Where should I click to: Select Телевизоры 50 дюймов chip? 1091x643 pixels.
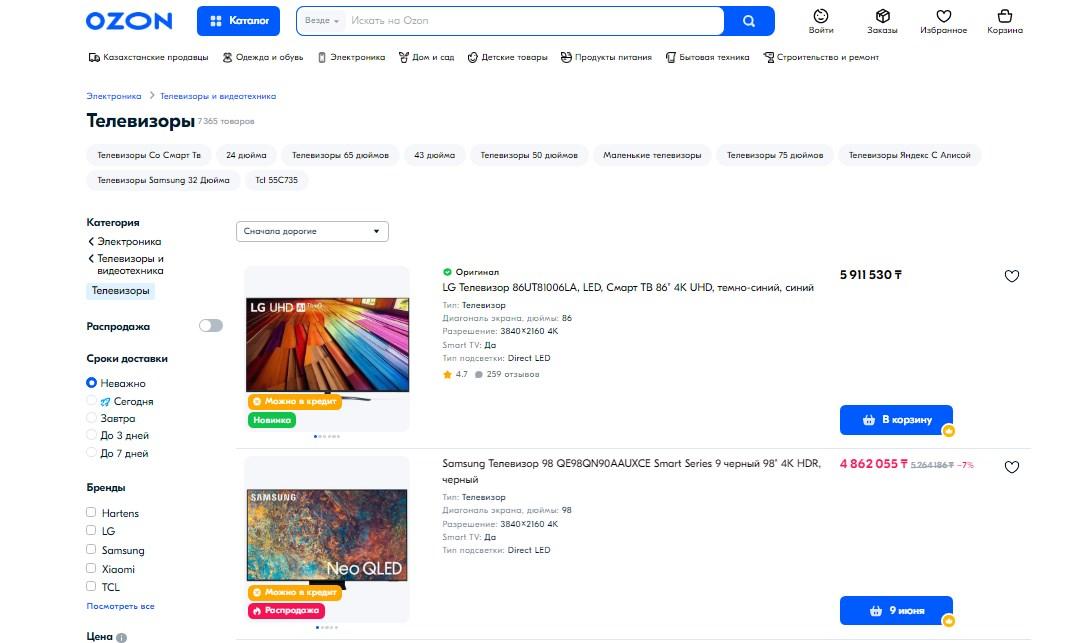pos(529,155)
